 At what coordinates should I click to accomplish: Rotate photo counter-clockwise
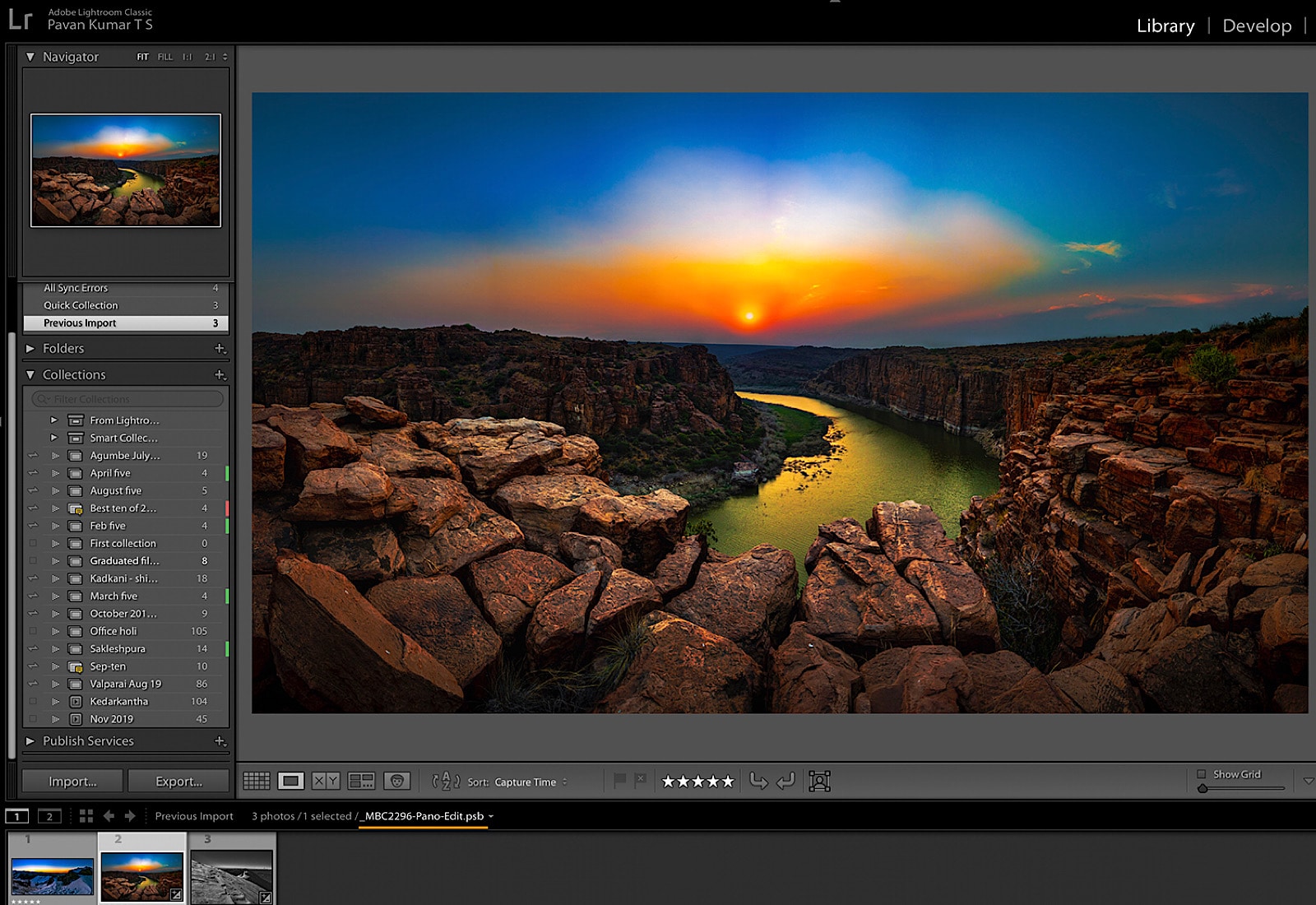[x=759, y=781]
